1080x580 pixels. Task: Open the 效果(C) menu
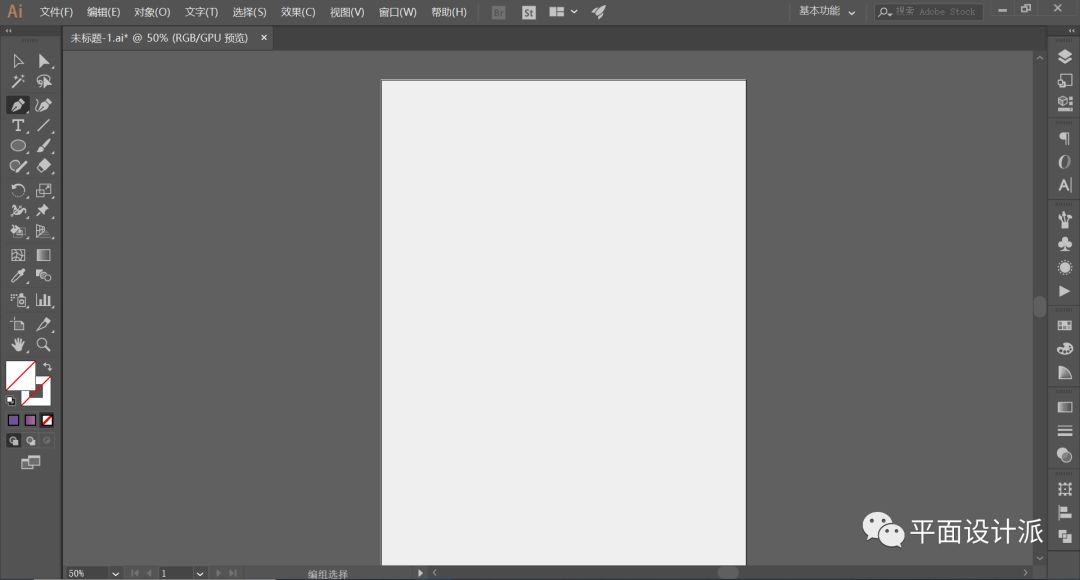tap(297, 12)
